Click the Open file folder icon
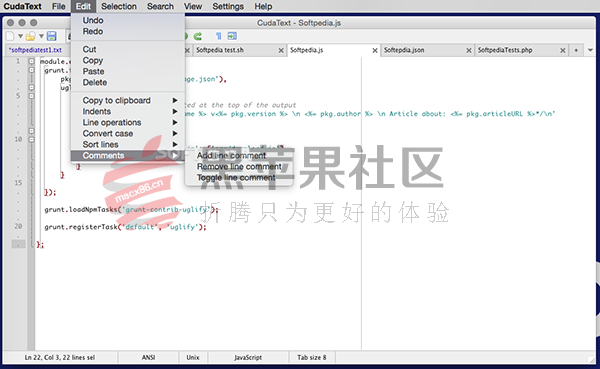This screenshot has height=369, width=600. [x=31, y=36]
